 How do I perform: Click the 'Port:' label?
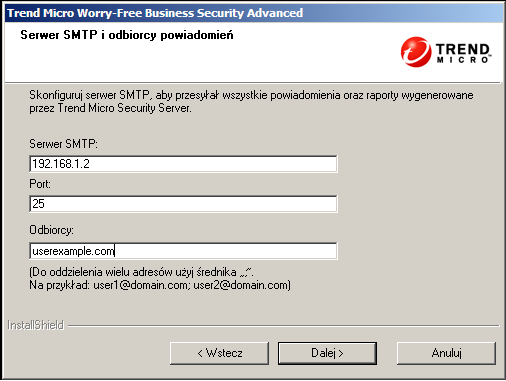(x=40, y=184)
